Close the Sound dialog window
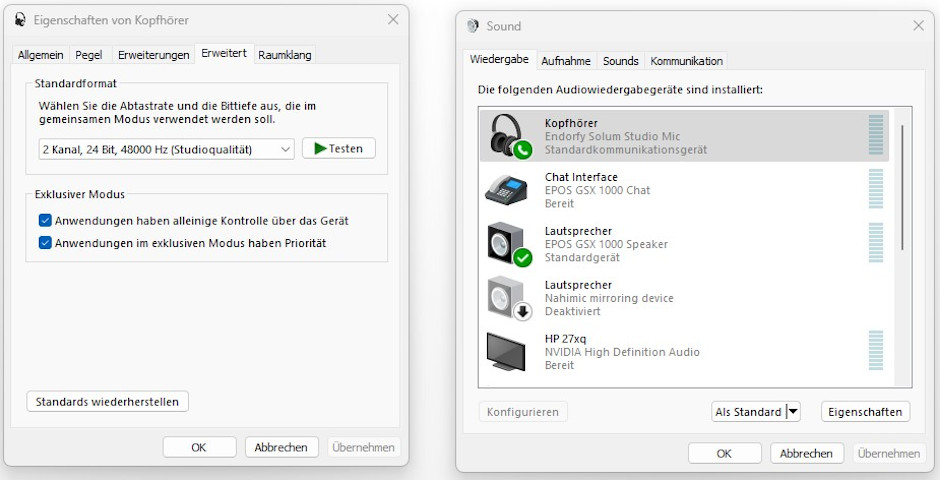The width and height of the screenshot is (940, 480). click(918, 26)
